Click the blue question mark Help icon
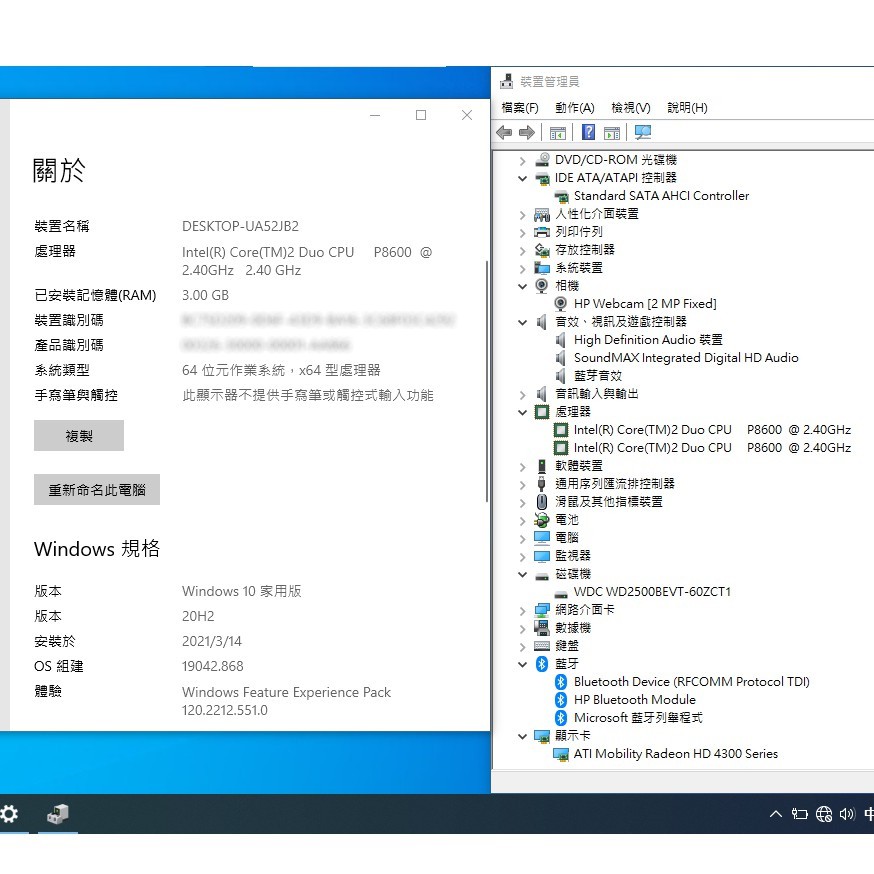 589,132
